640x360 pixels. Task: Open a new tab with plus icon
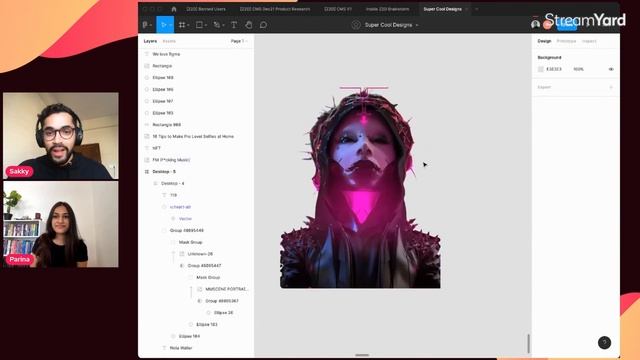(x=476, y=9)
